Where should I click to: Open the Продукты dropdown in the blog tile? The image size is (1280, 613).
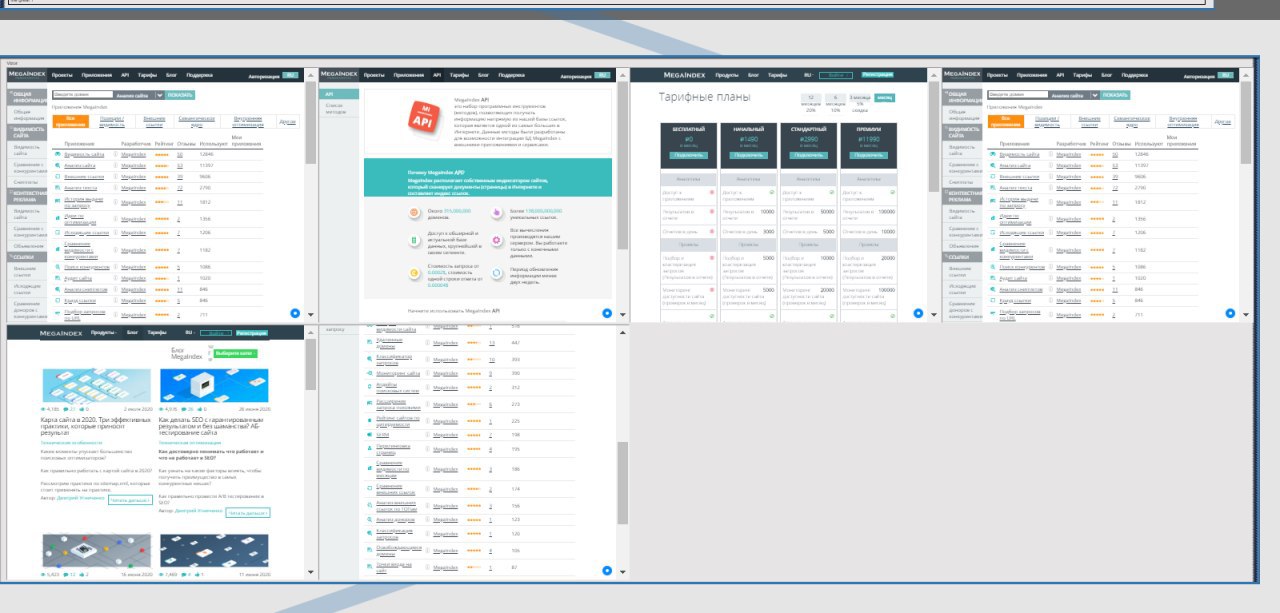click(103, 332)
